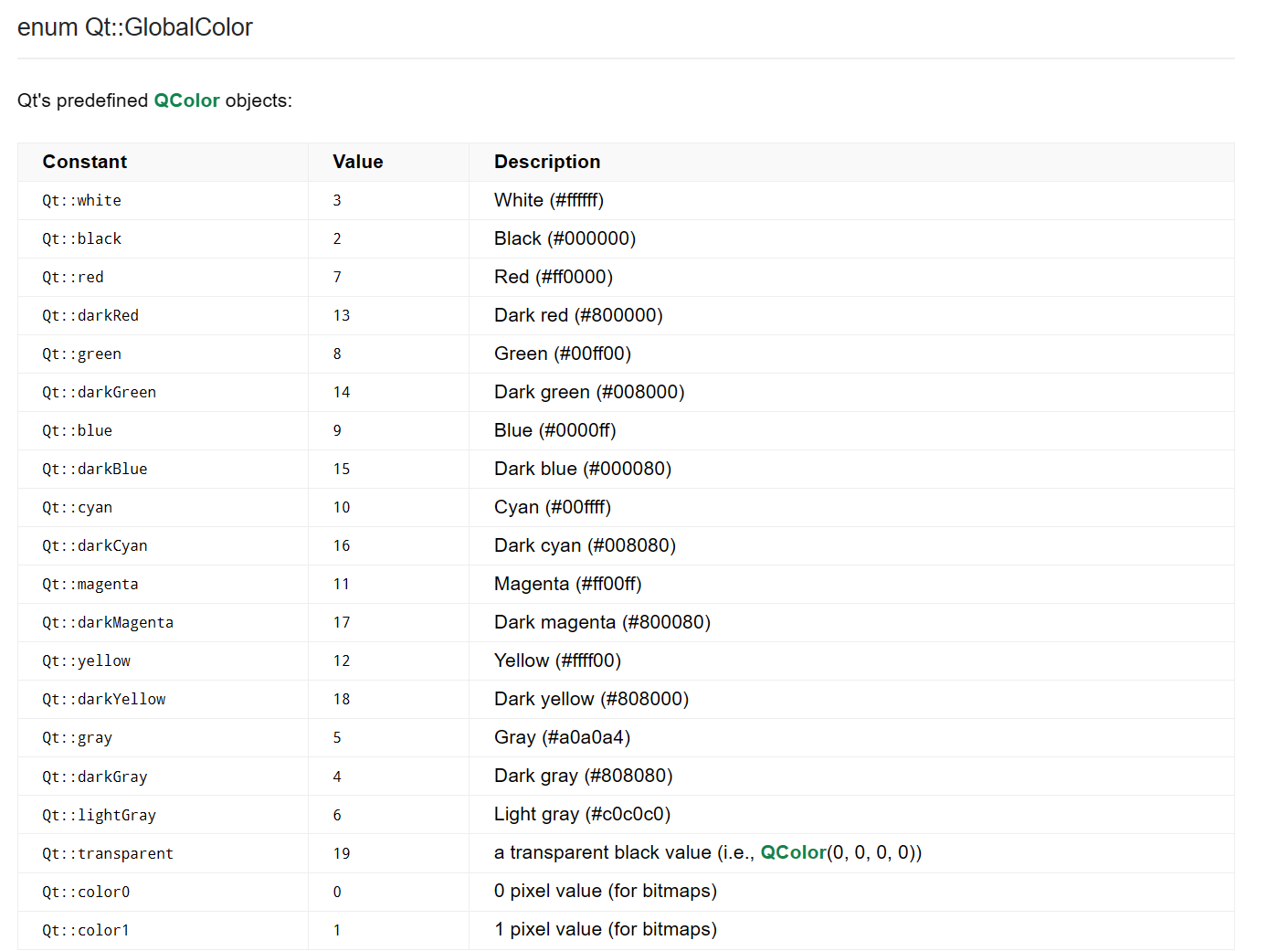Click the value 15 for darkBlue

pyautogui.click(x=342, y=469)
